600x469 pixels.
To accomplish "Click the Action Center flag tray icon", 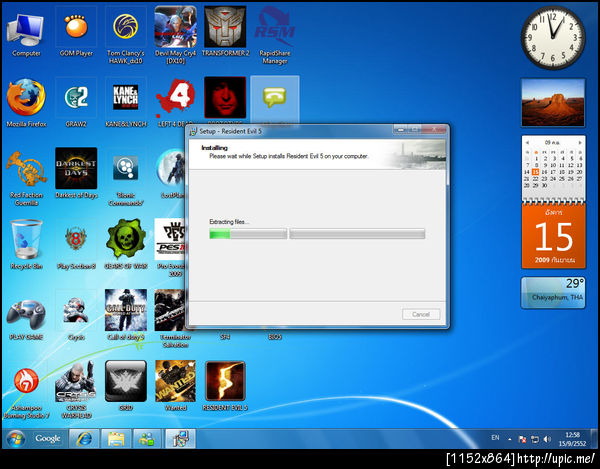I will click(522, 440).
